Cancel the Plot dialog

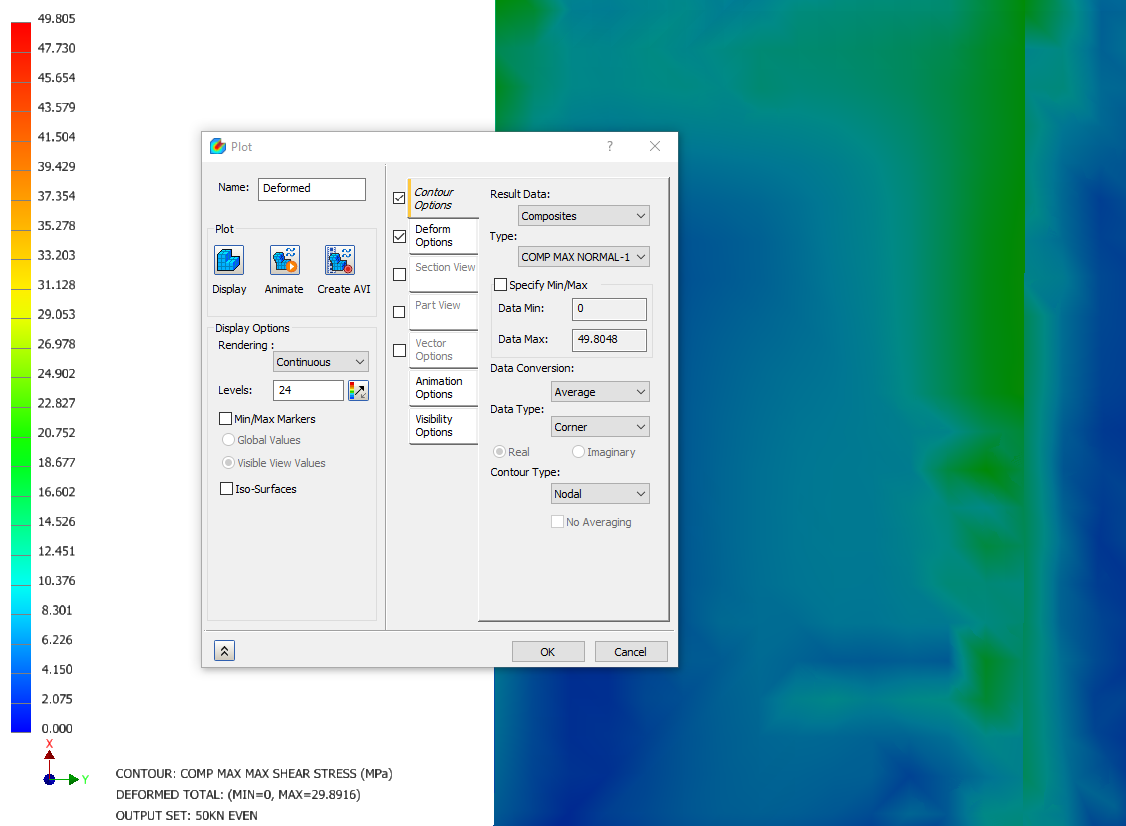(631, 651)
